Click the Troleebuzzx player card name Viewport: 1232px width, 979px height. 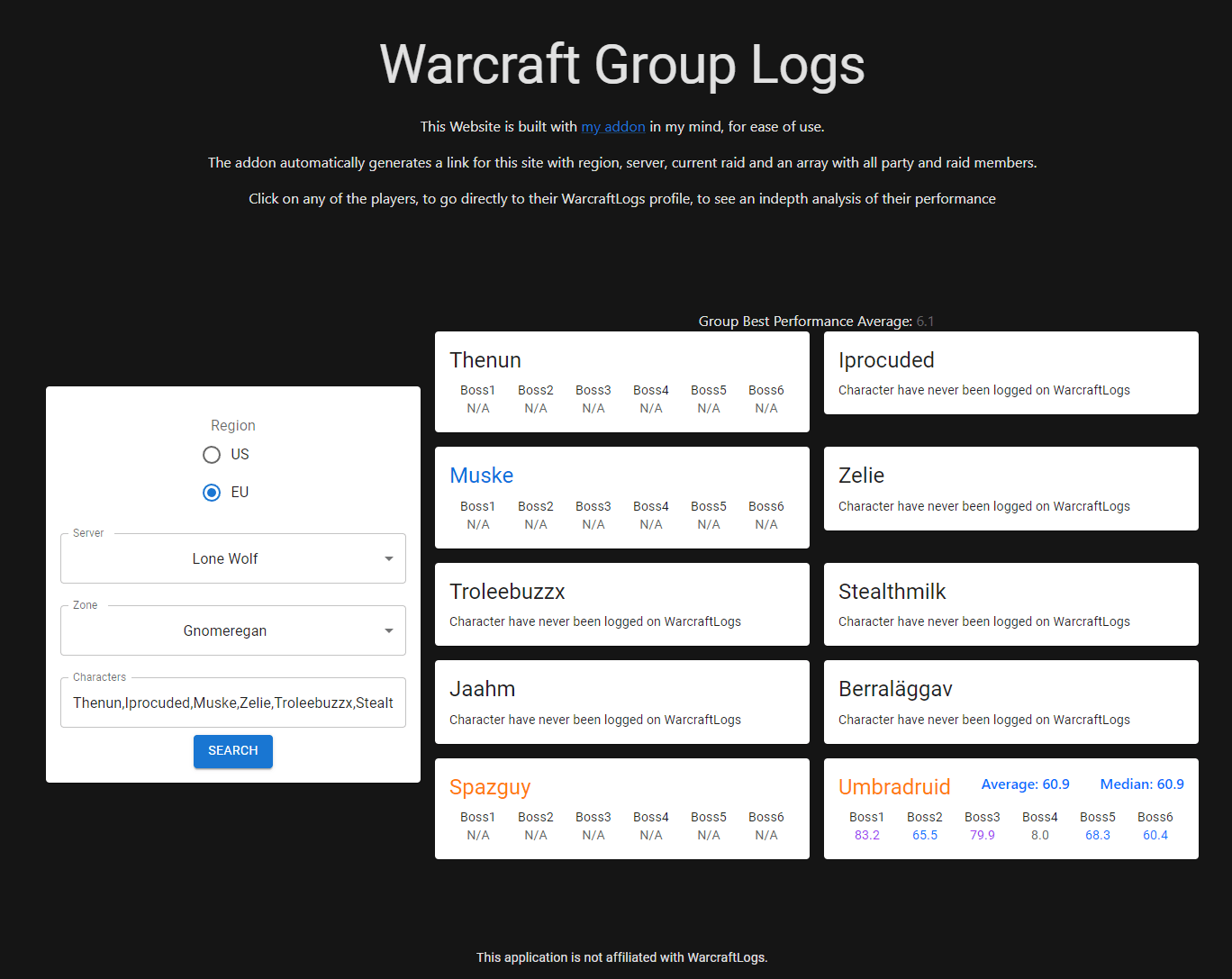507,592
